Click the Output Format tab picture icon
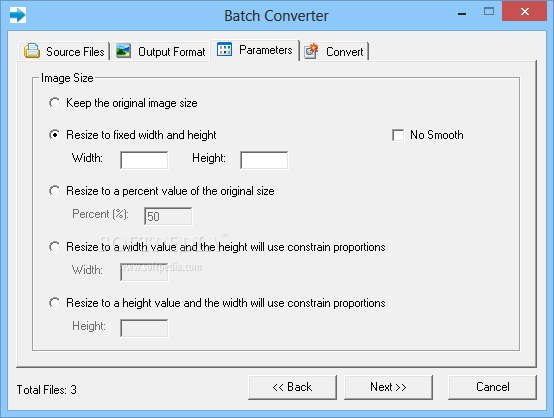This screenshot has height=418, width=554. [x=124, y=51]
